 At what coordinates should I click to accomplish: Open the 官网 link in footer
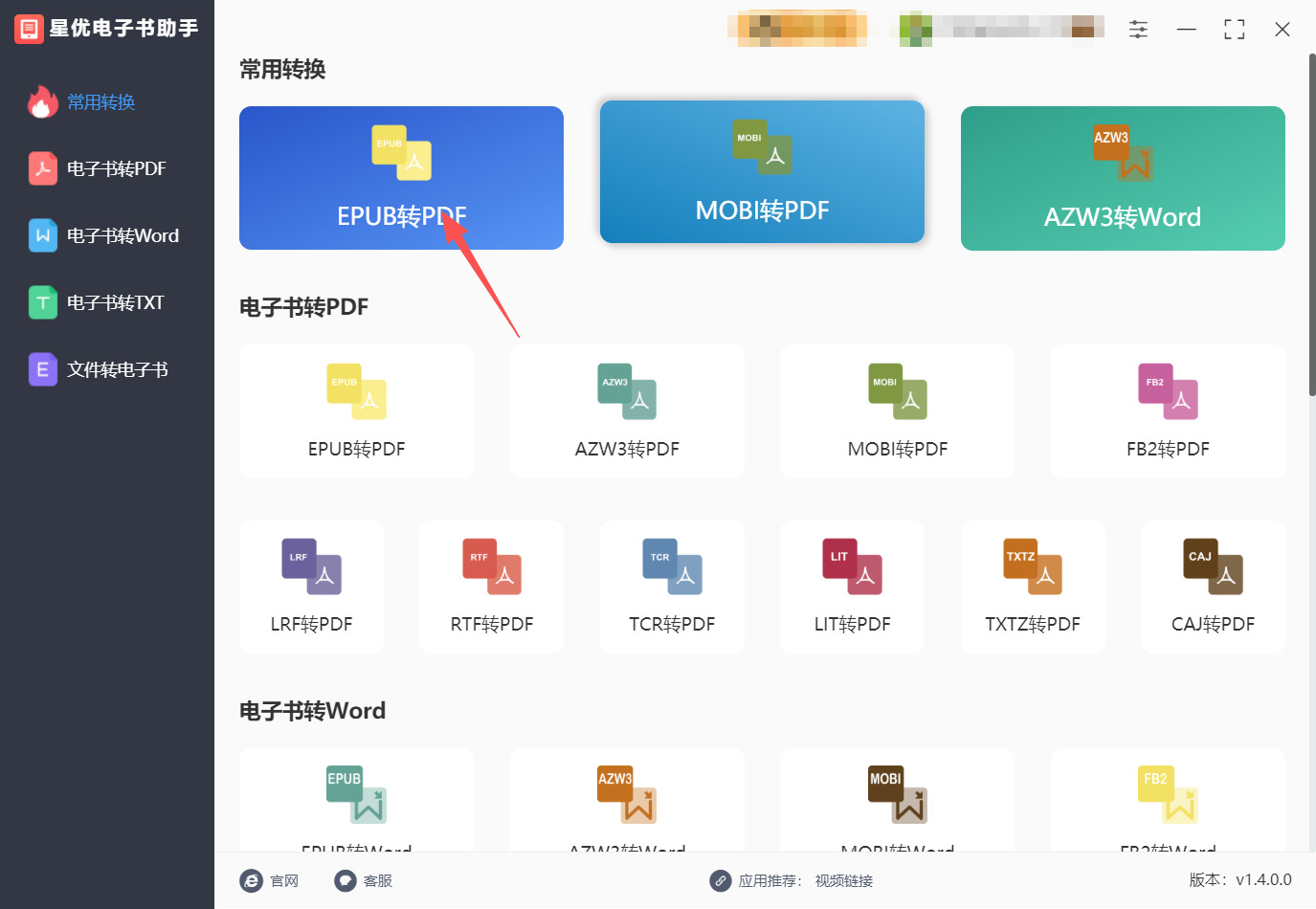(x=270, y=880)
